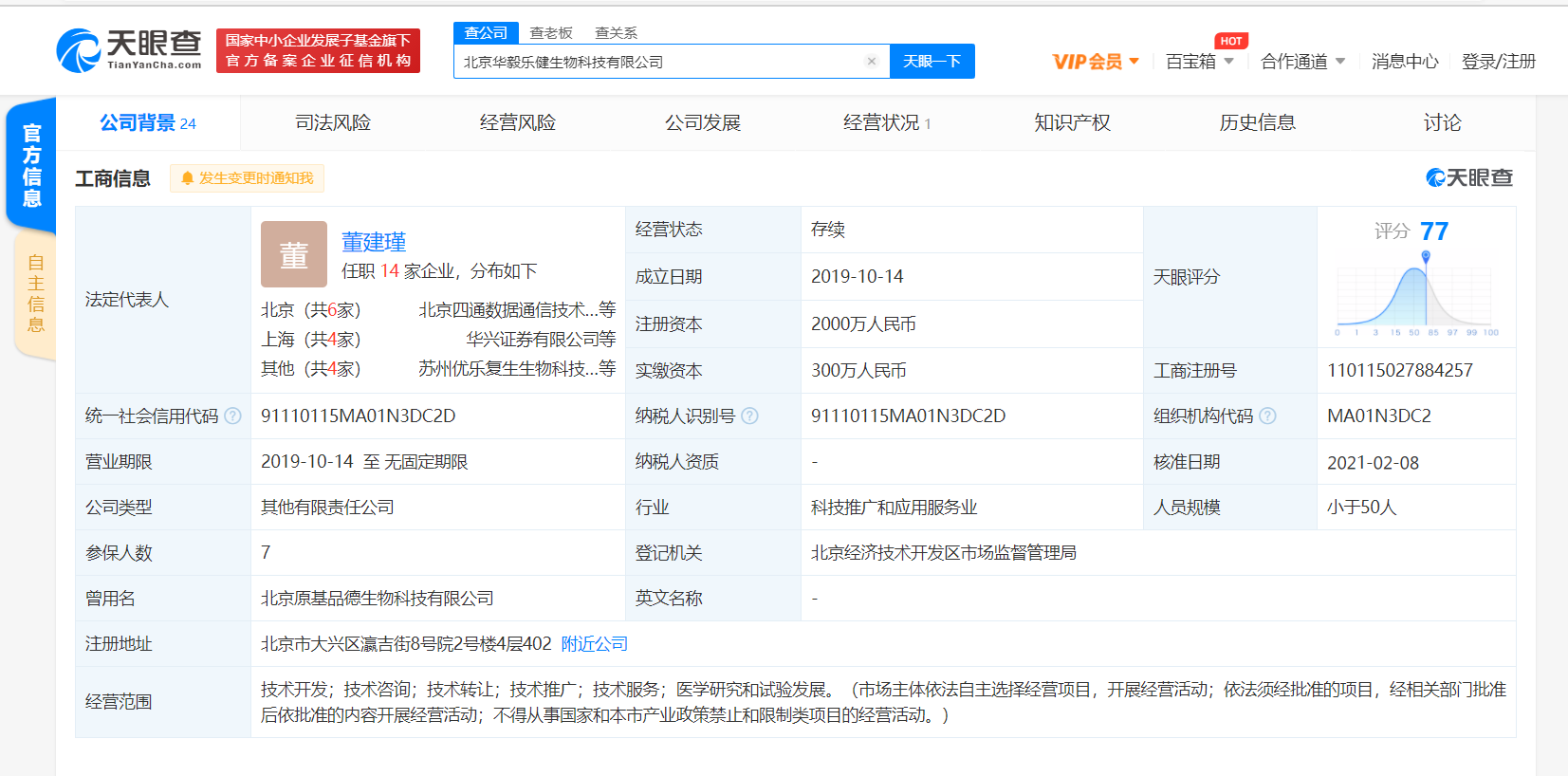Switch to 经营状况 tab
The image size is (1568, 776).
(887, 122)
